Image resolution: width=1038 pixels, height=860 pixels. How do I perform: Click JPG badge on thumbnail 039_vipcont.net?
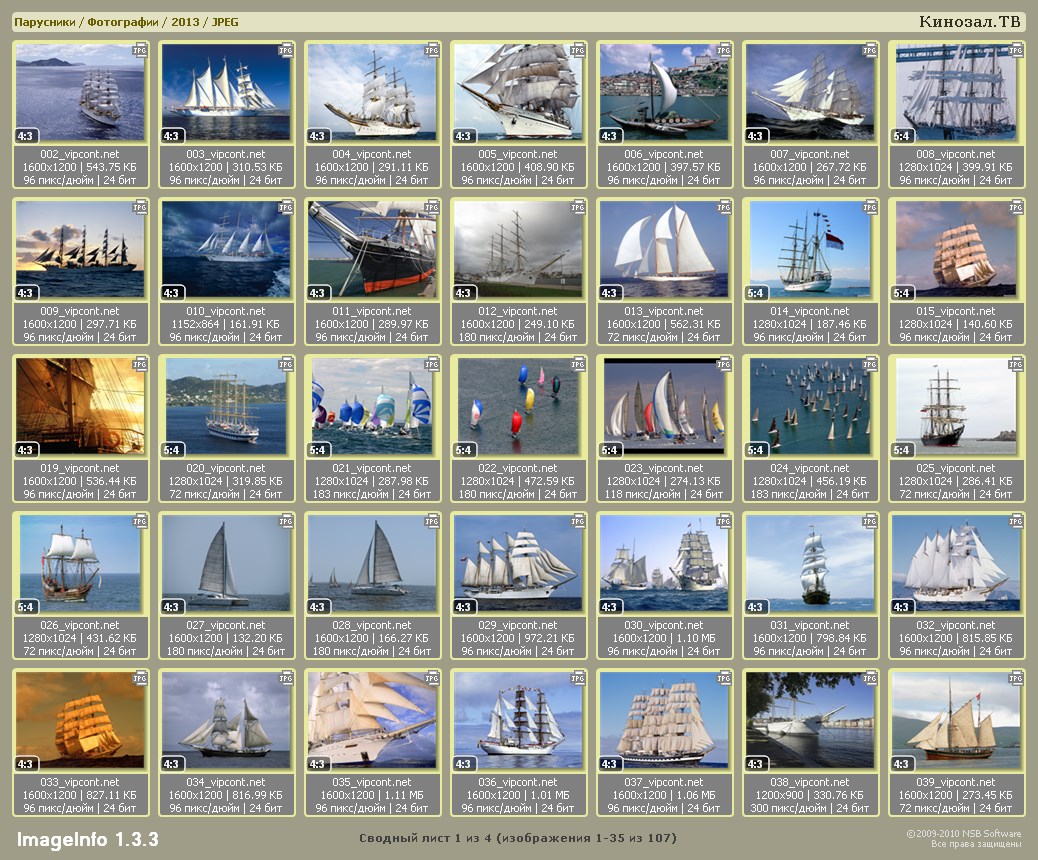point(1016,678)
